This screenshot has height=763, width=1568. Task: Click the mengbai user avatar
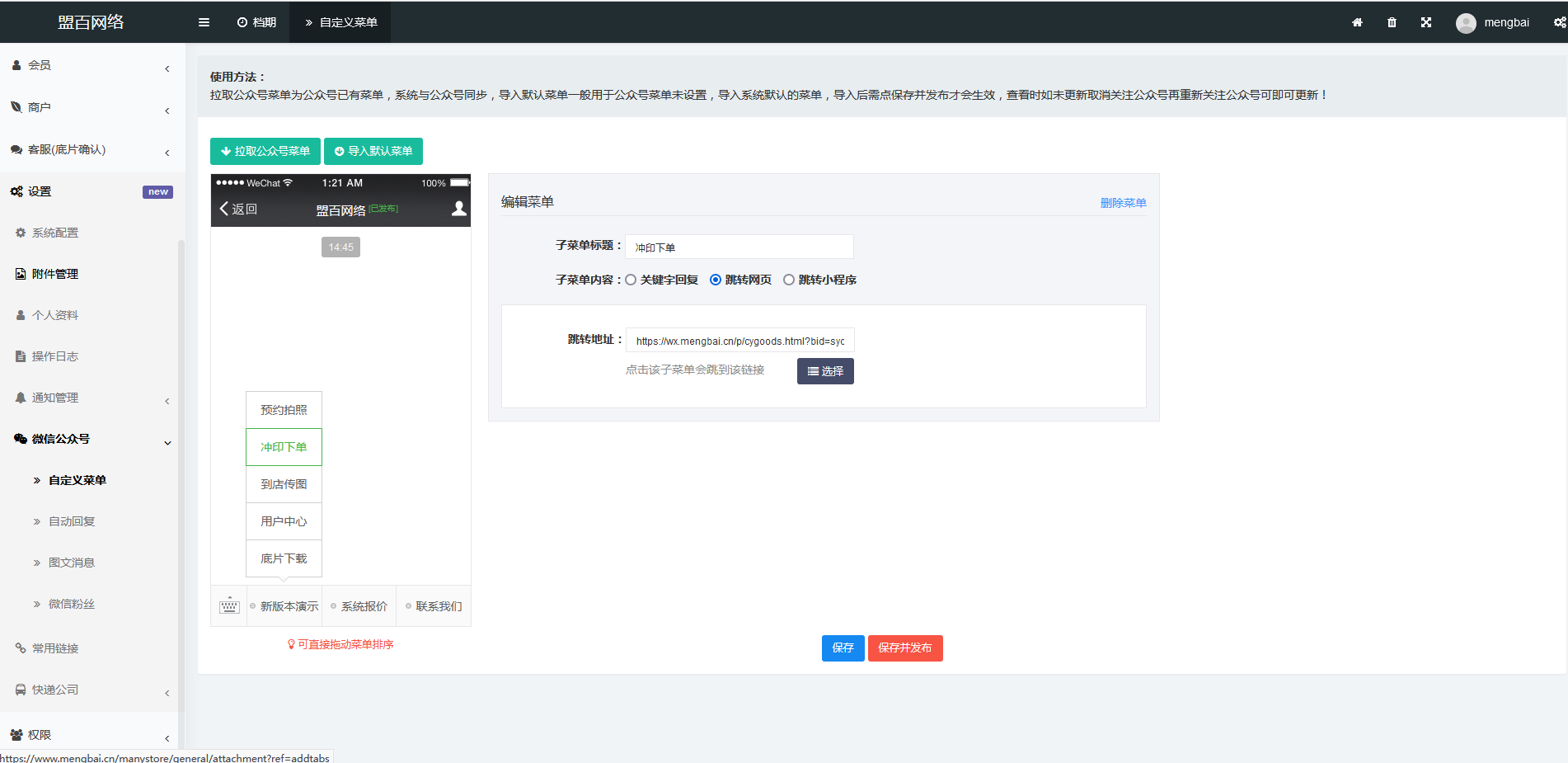coord(1466,23)
